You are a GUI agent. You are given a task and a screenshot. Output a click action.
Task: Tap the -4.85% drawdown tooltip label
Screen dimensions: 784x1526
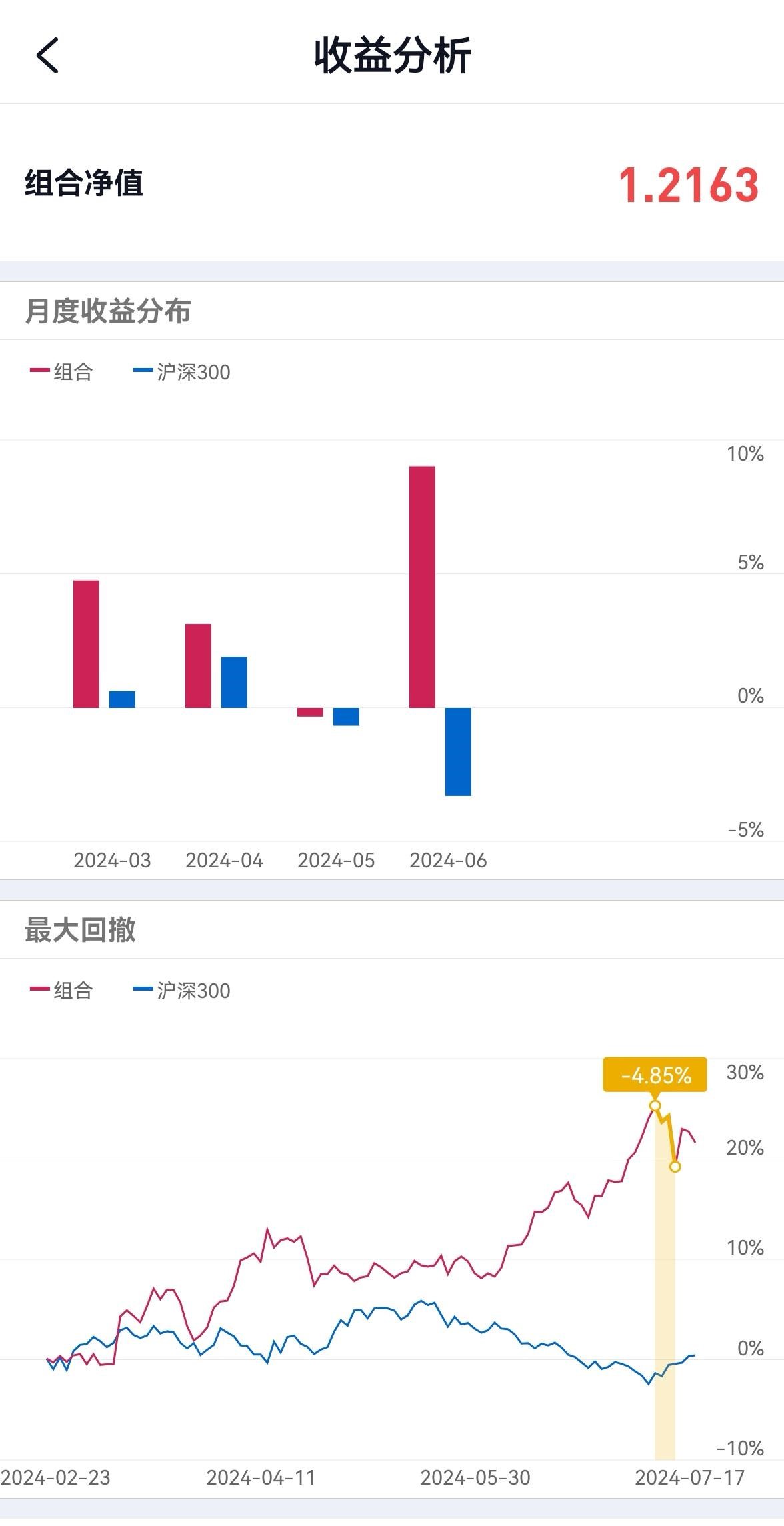(x=655, y=1075)
